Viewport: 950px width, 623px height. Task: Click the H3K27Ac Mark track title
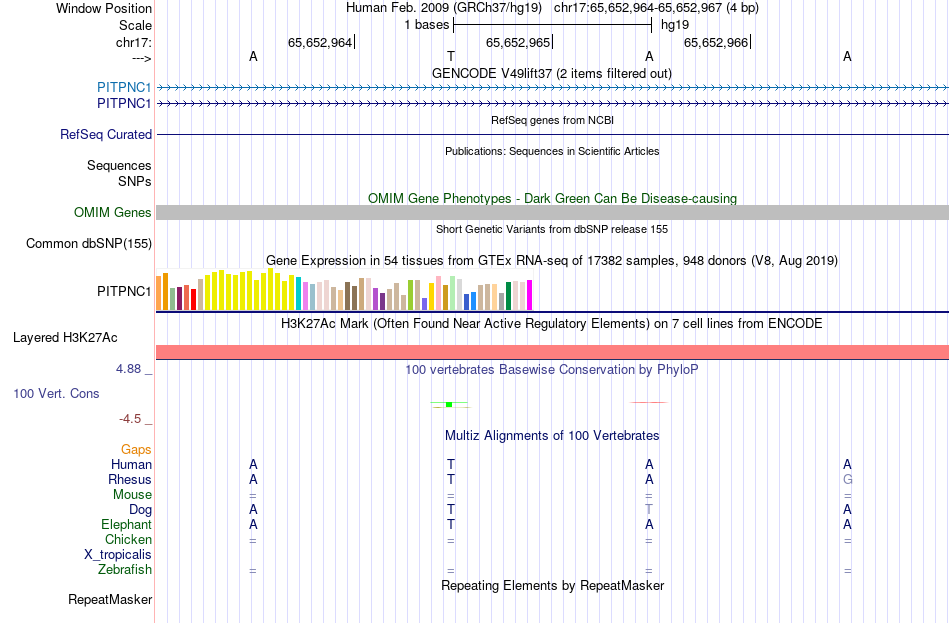pos(552,323)
